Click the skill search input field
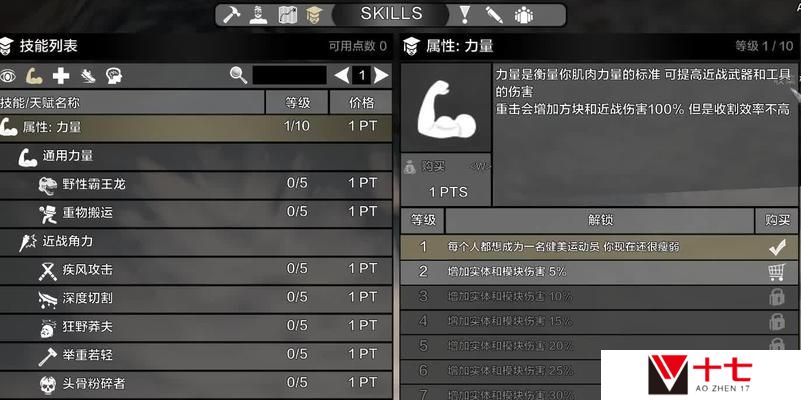The image size is (801, 400). [290, 76]
